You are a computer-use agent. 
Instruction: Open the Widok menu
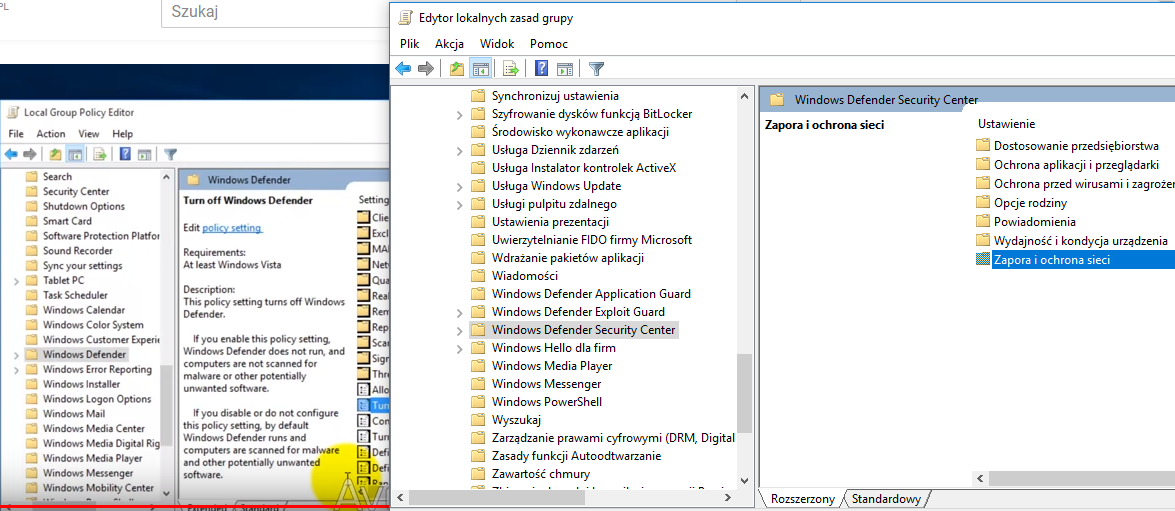tap(497, 43)
